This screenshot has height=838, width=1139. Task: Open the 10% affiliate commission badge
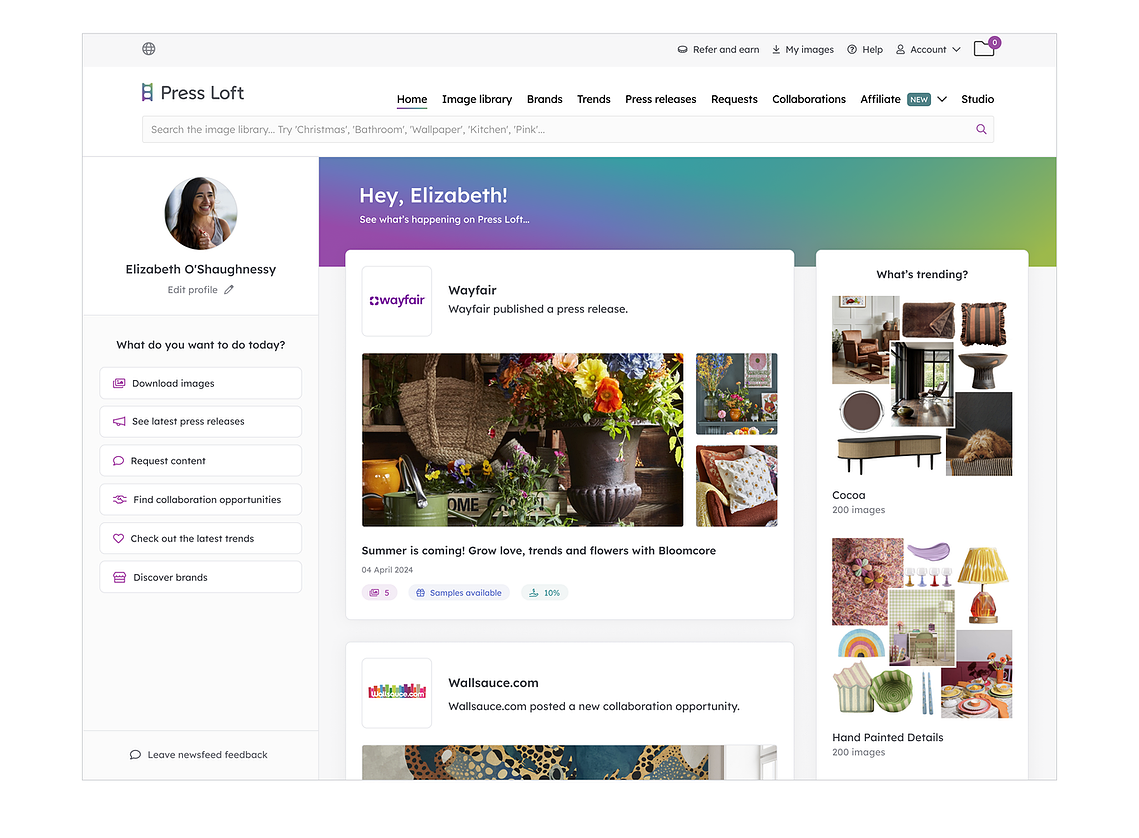click(545, 593)
